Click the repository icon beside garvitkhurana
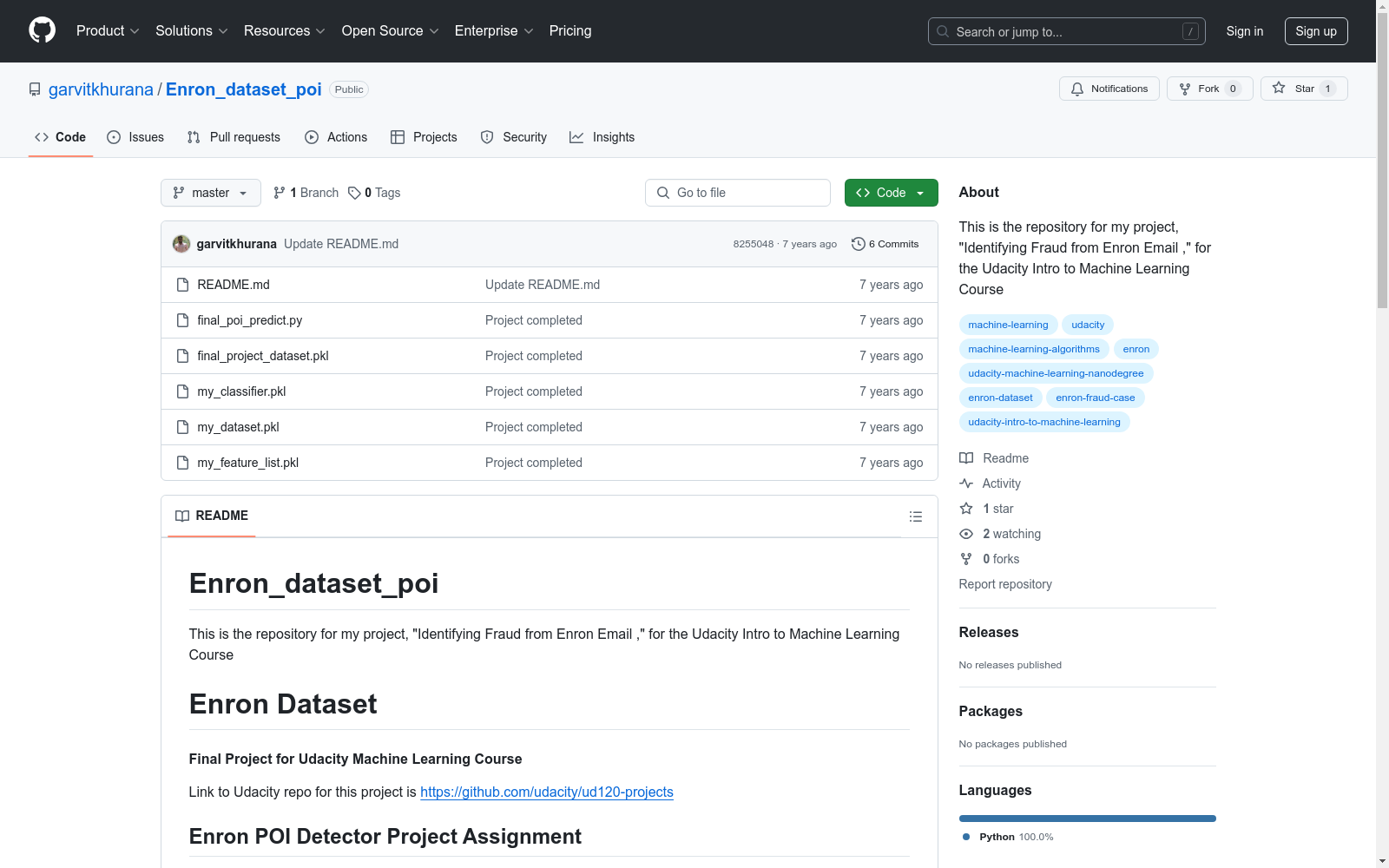1389x868 pixels. coord(35,89)
